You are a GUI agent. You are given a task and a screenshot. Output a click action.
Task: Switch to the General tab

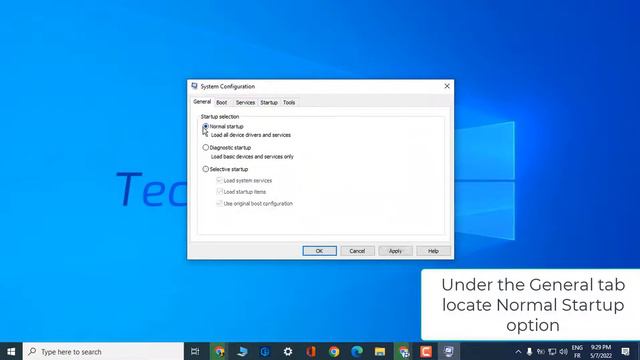click(202, 102)
